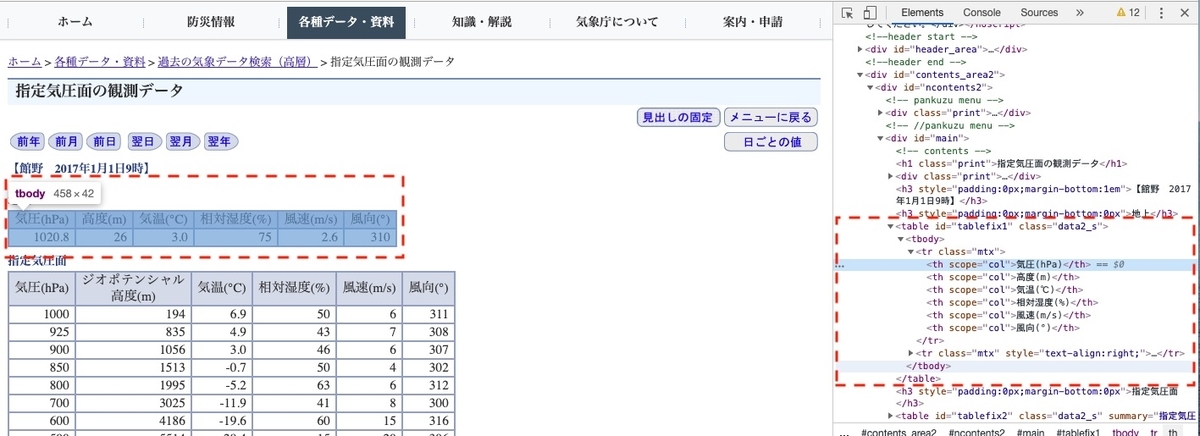Click the 日ごとの値 button
1200x436 pixels.
pyautogui.click(x=771, y=142)
